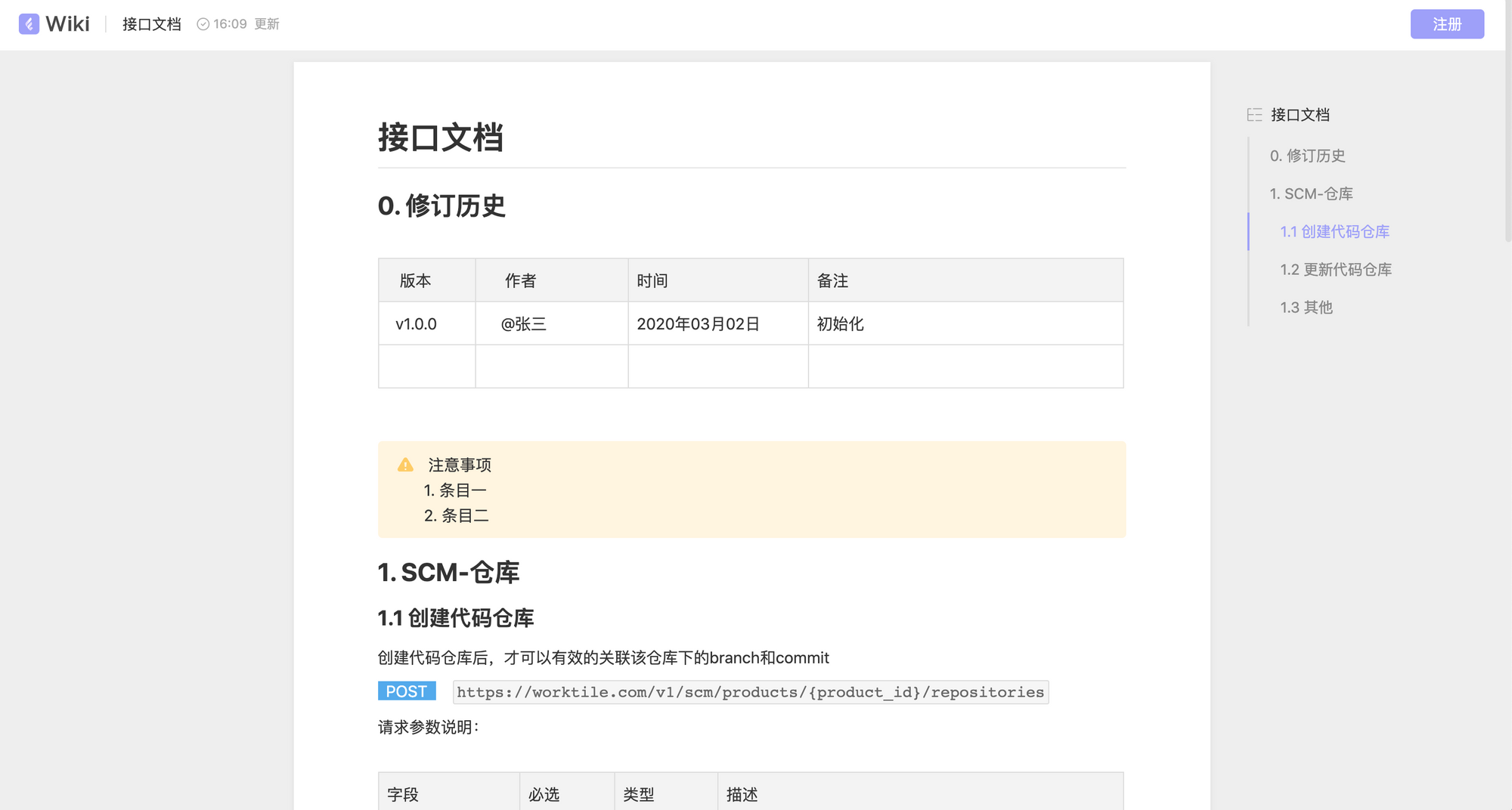Click the 注册 button
This screenshot has width=1512, height=810.
pos(1447,24)
